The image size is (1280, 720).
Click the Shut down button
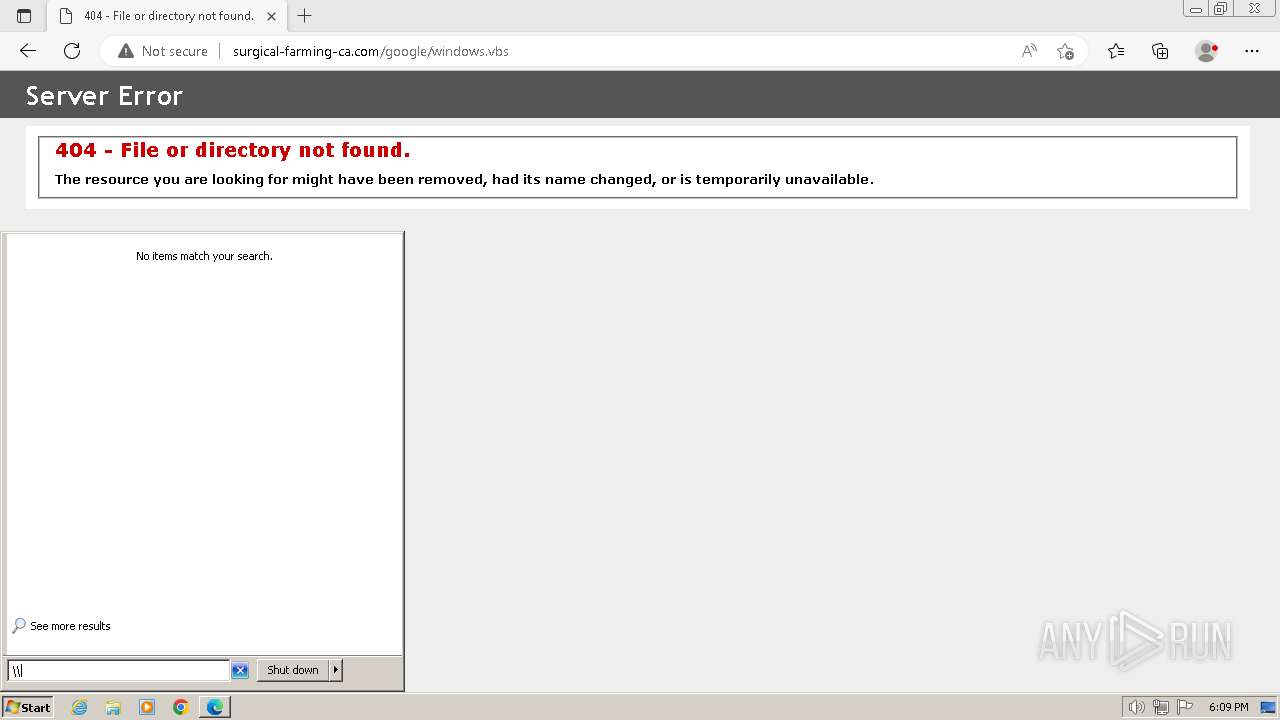tap(293, 670)
